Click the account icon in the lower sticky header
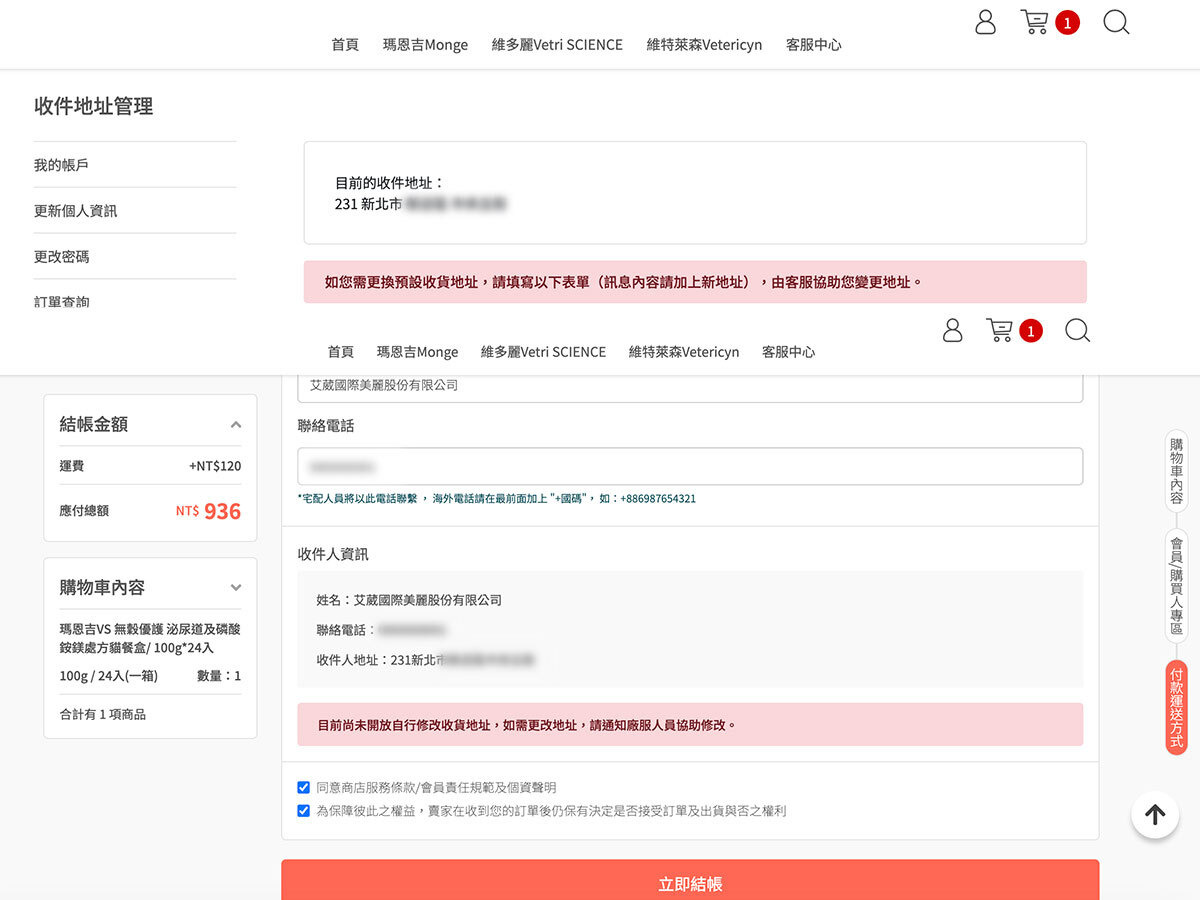Viewport: 1200px width, 900px height. click(952, 331)
